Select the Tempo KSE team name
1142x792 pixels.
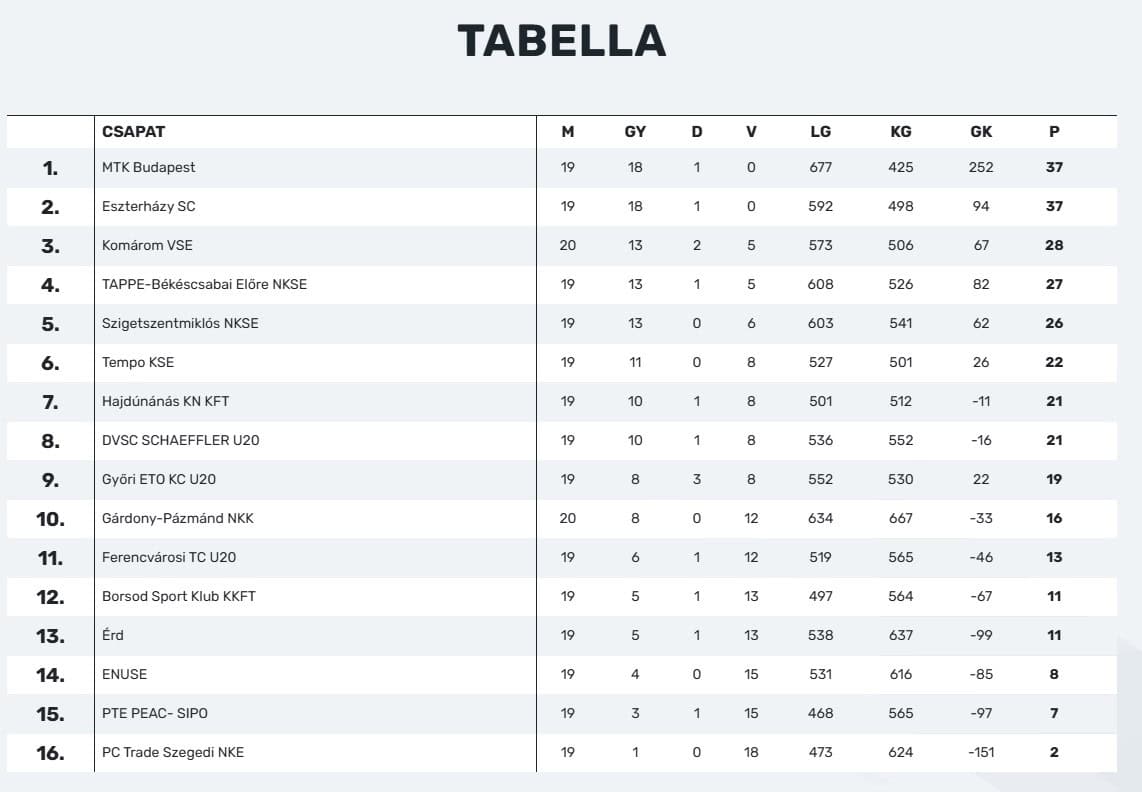pos(138,362)
